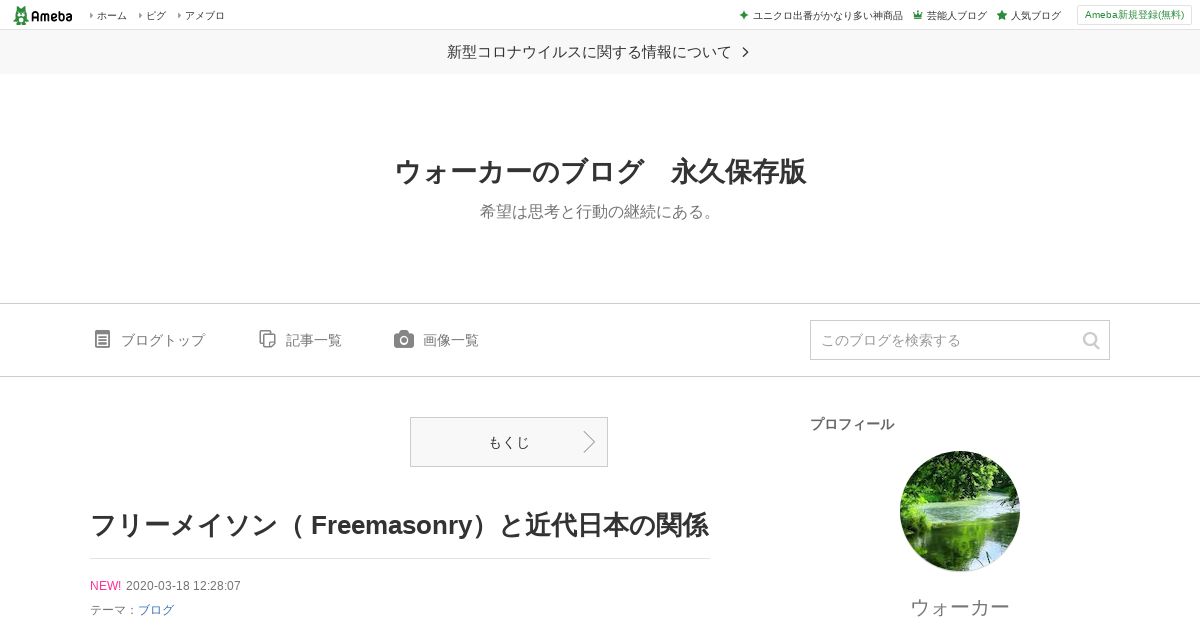Click the arrow on the もくじ button
Viewport: 1200px width, 630px height.
(589, 442)
